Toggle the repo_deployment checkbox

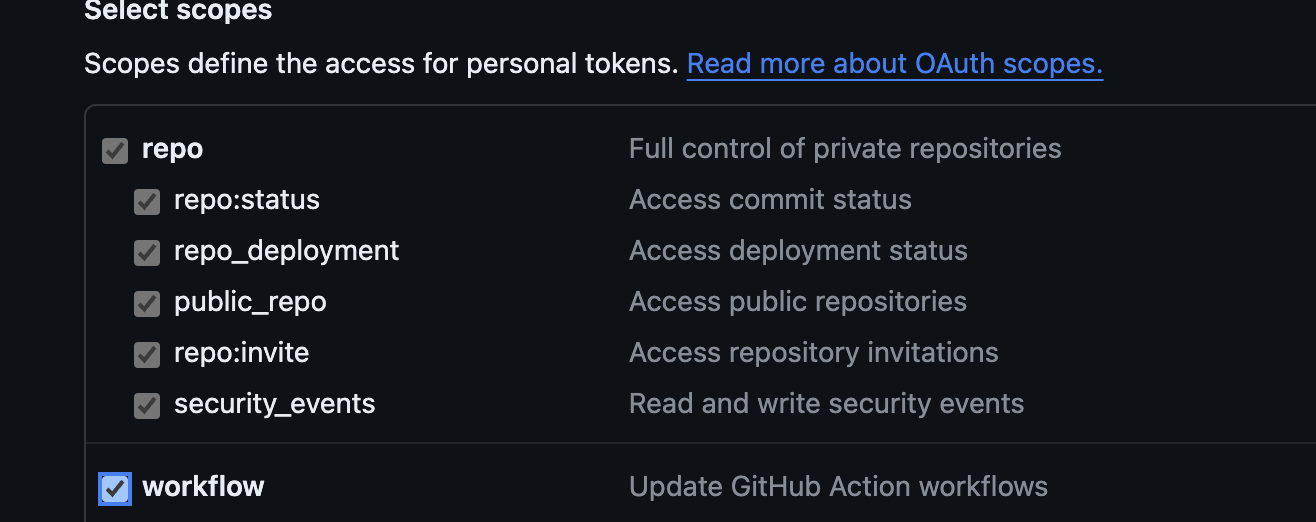pos(147,252)
